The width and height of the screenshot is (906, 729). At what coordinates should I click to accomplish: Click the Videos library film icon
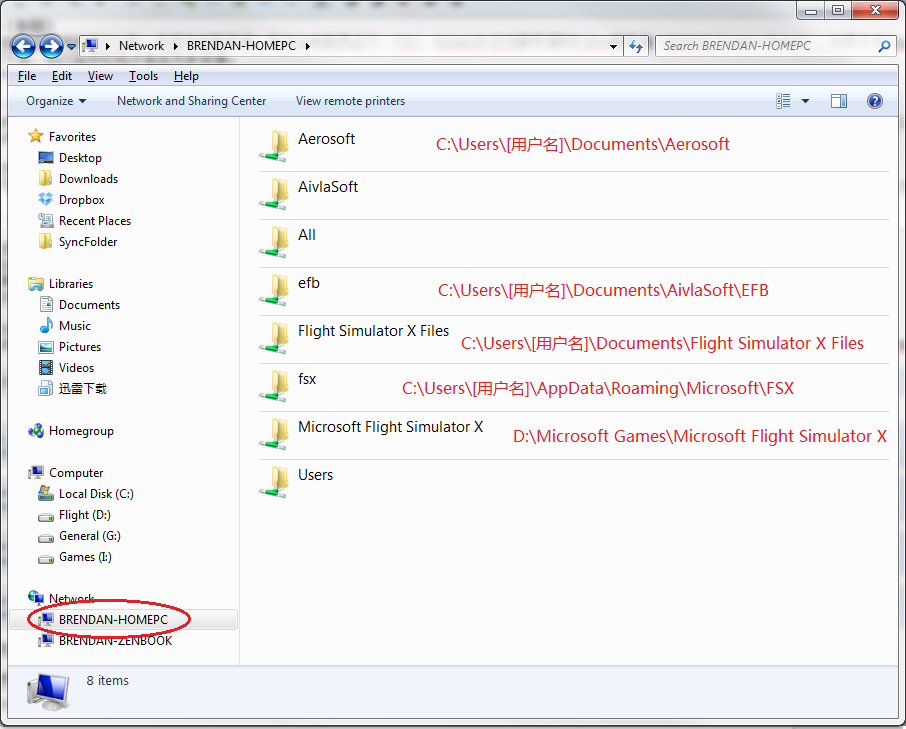[46, 368]
